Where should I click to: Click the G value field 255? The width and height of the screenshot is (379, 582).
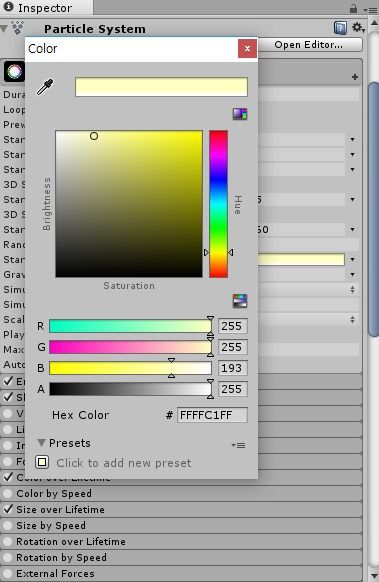pyautogui.click(x=233, y=347)
